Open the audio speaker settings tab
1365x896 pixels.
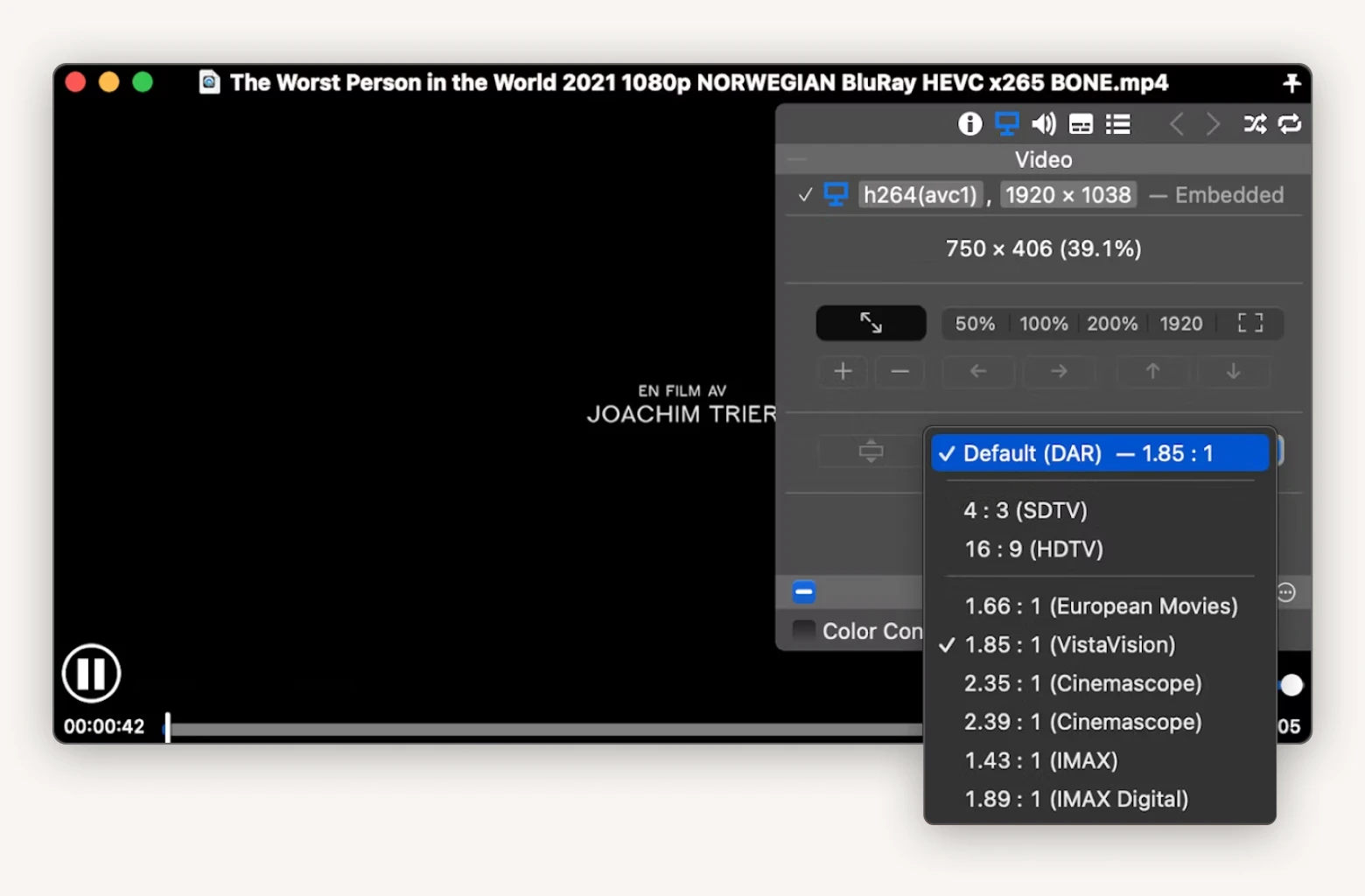point(1043,124)
